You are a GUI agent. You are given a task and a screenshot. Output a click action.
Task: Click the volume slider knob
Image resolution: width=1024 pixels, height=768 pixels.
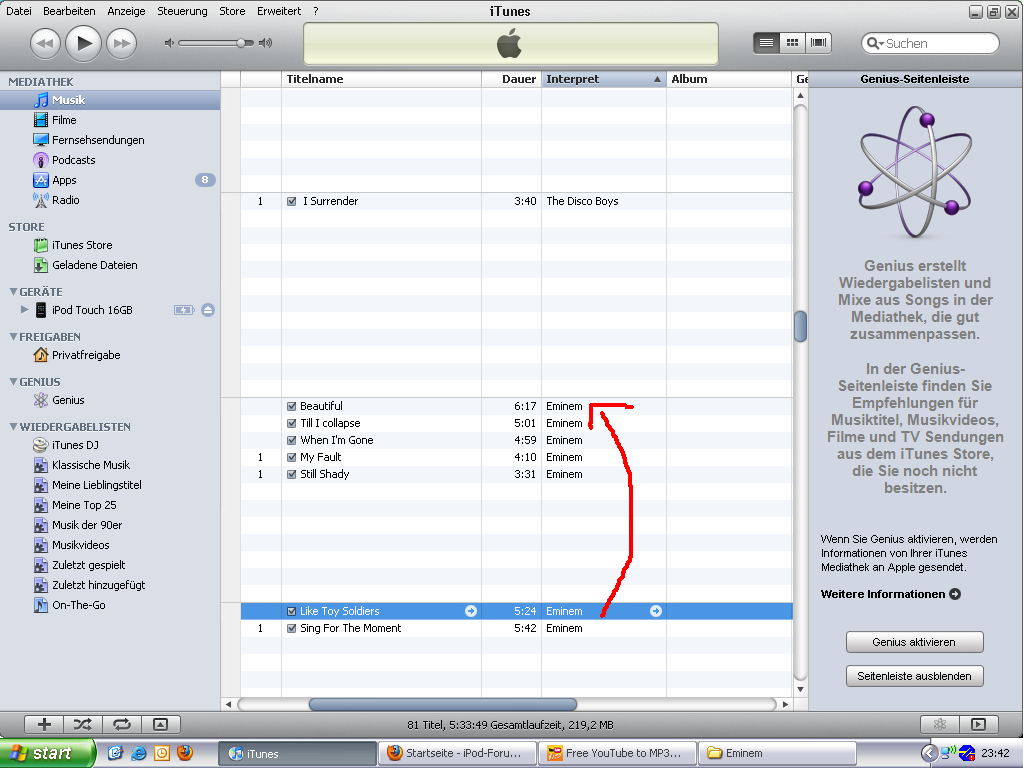(x=242, y=43)
